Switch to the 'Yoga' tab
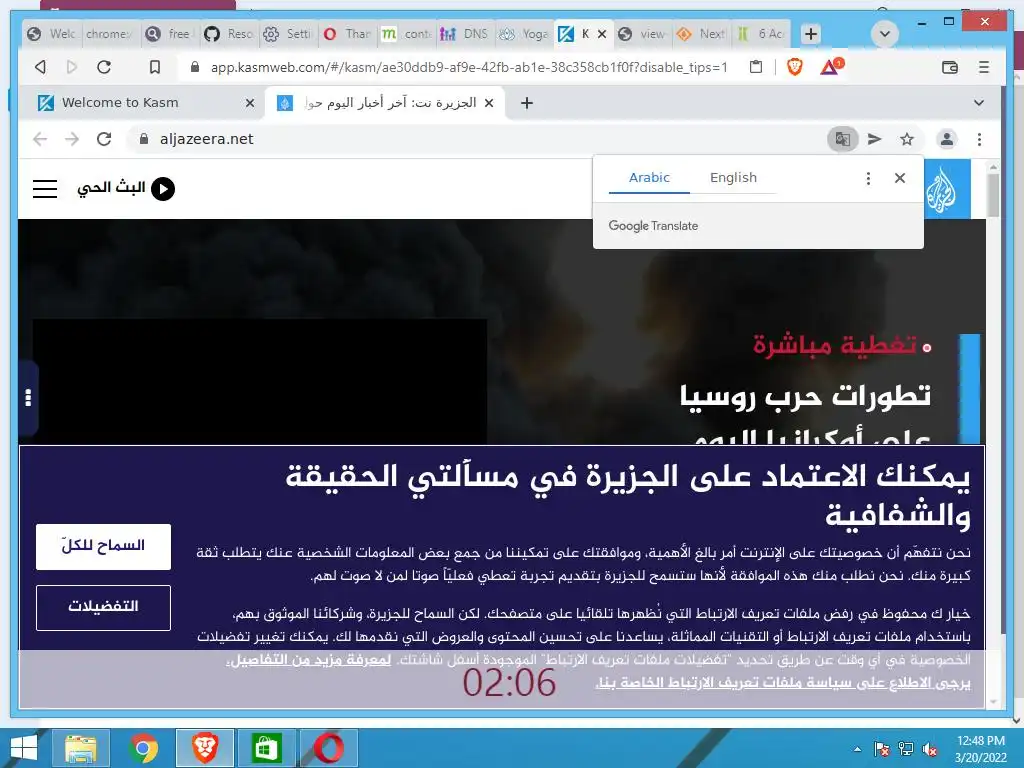Viewport: 1024px width, 768px height. tap(524, 34)
